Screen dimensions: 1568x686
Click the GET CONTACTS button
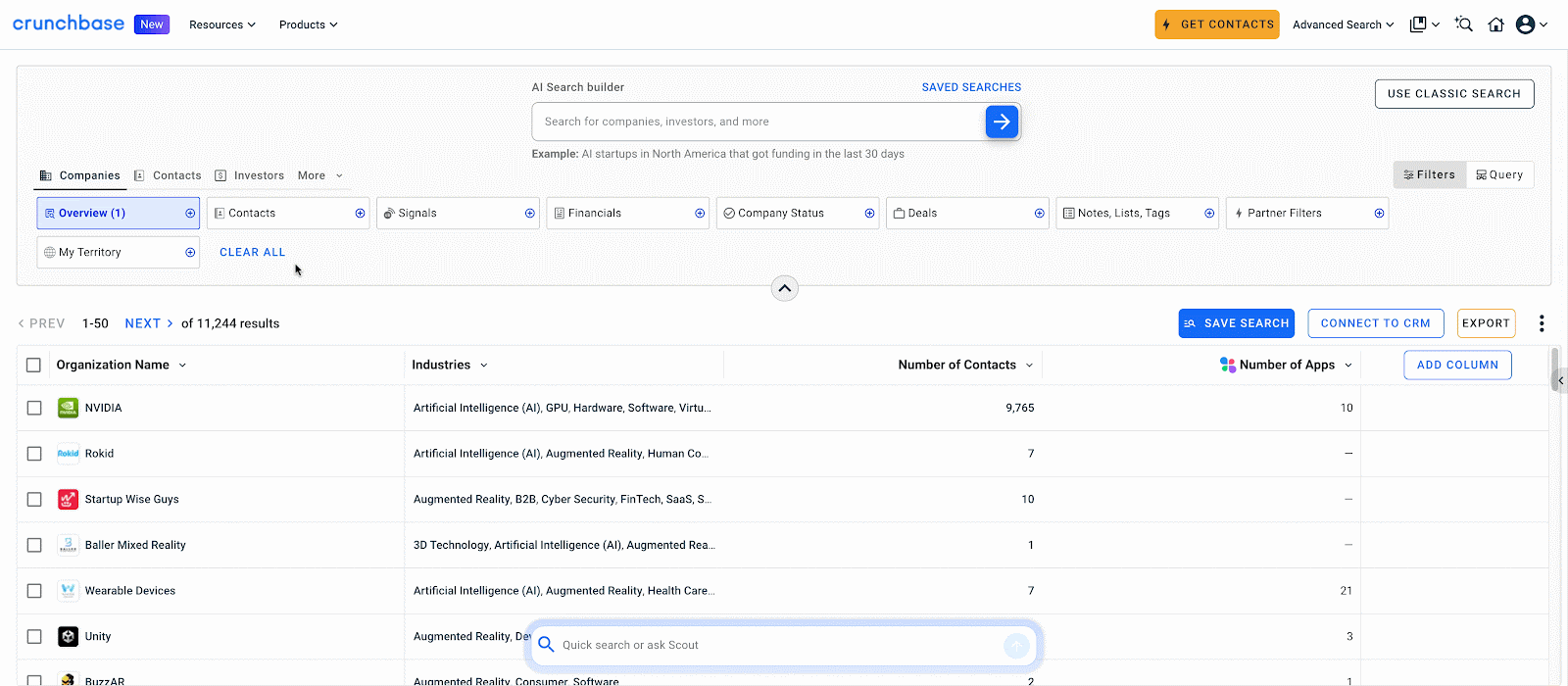click(x=1217, y=24)
